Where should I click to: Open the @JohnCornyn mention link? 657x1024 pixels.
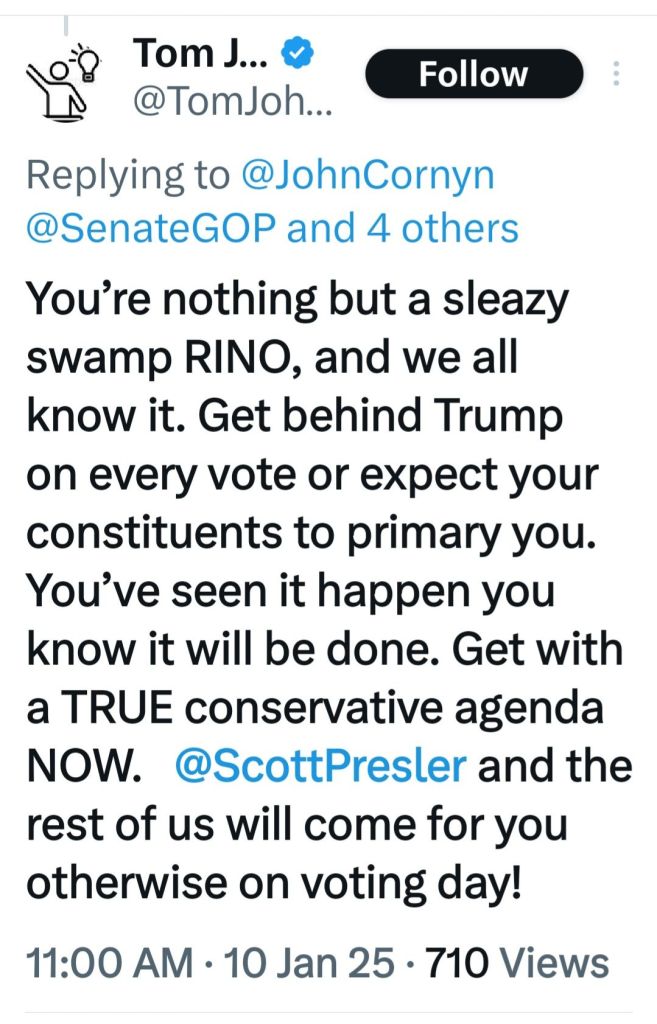click(x=368, y=175)
